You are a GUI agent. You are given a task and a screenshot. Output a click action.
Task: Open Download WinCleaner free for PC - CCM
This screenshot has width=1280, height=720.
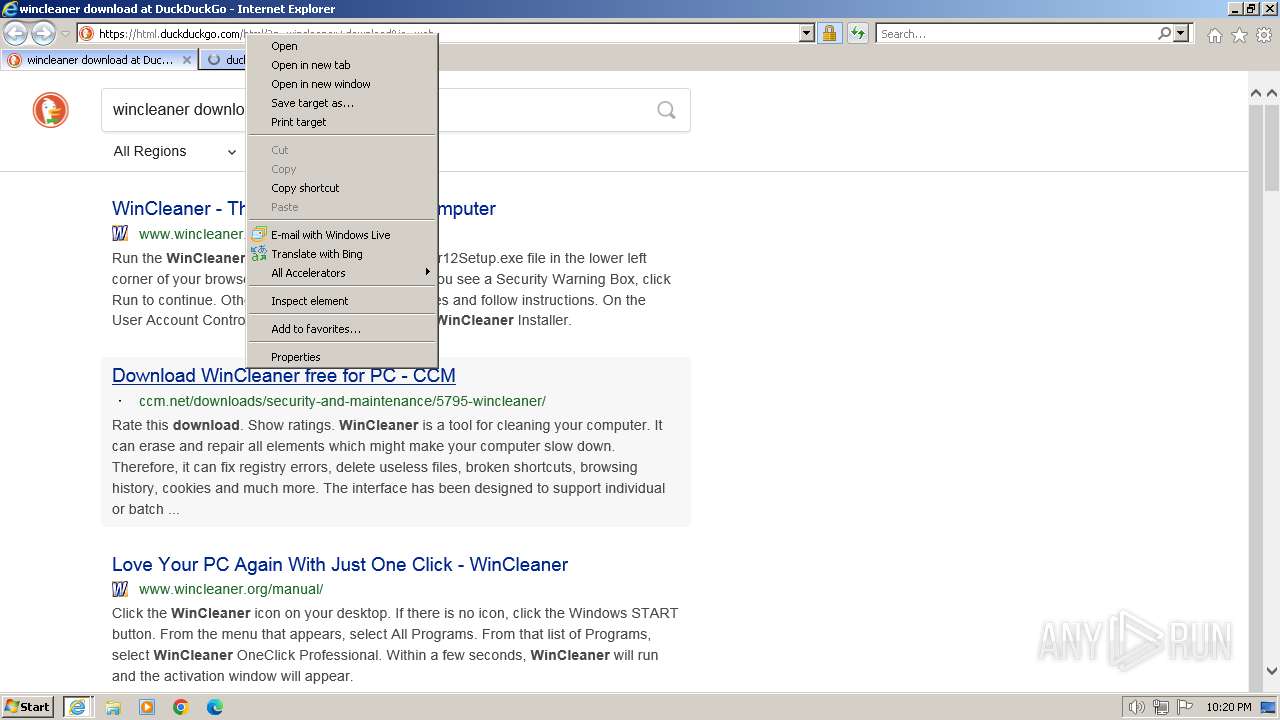(x=284, y=376)
